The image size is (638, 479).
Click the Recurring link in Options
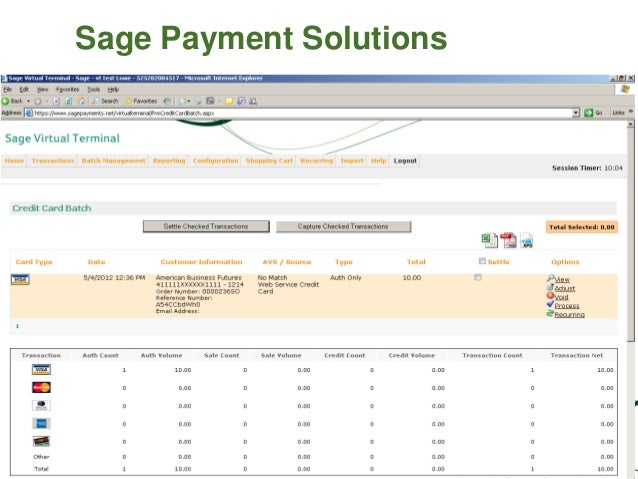pyautogui.click(x=569, y=315)
